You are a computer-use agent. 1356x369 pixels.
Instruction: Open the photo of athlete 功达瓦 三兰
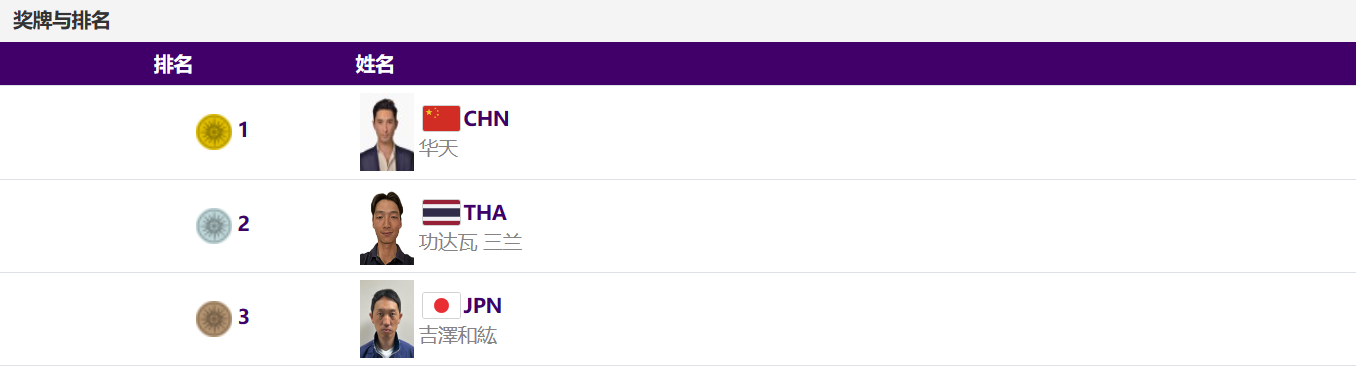(387, 226)
